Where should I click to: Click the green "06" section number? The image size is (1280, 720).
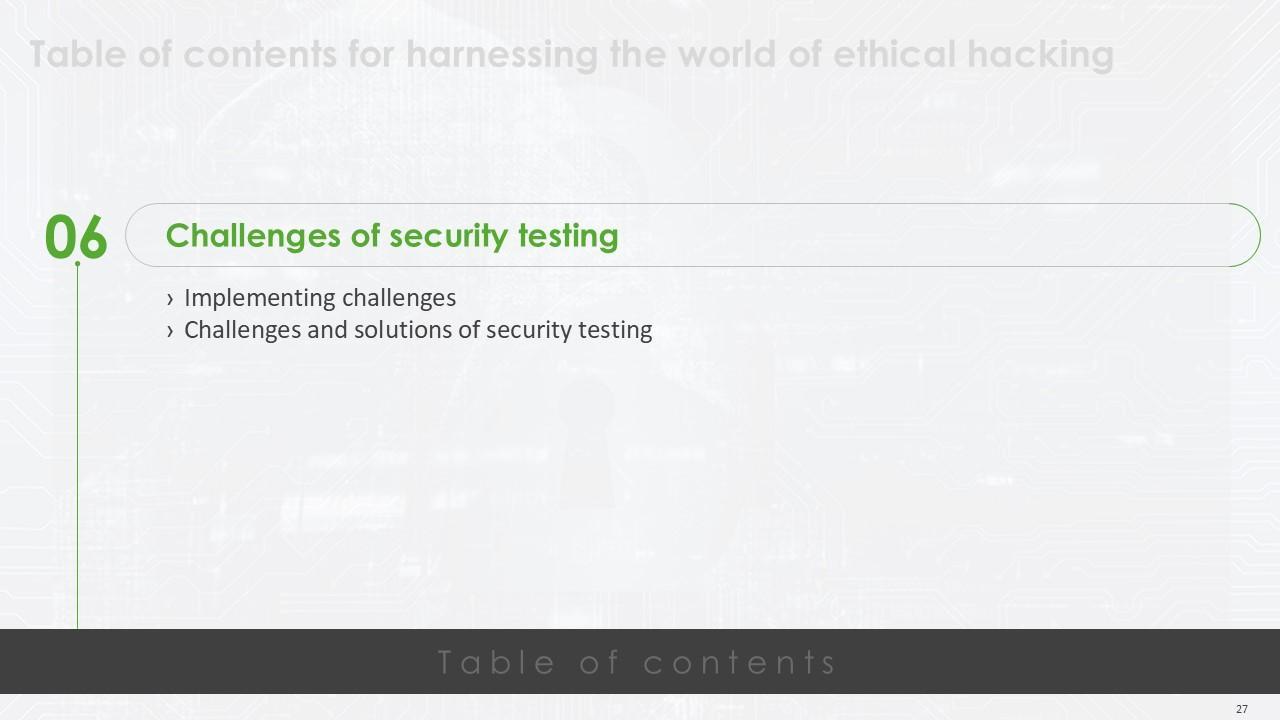coord(76,237)
